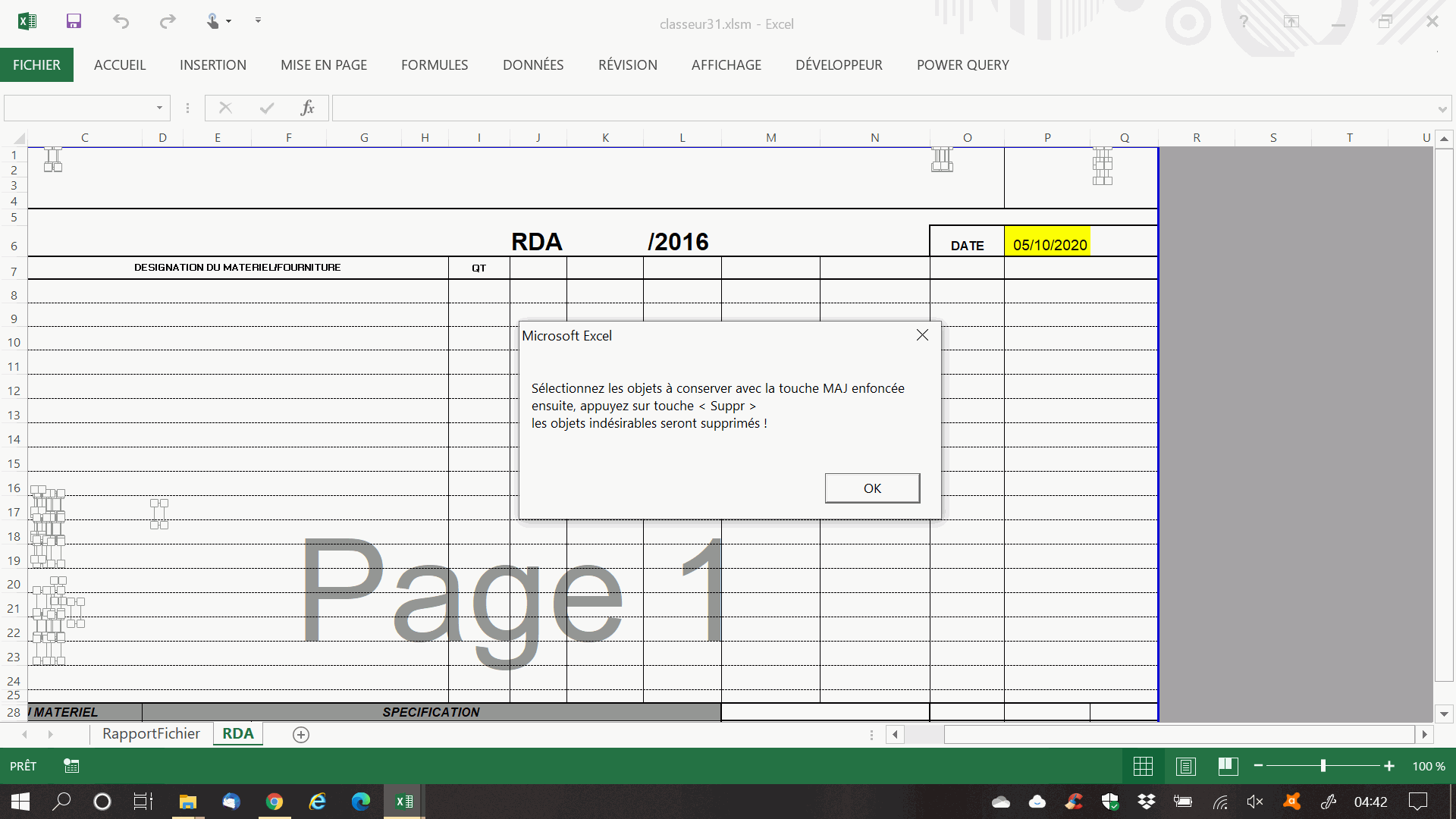
Task: Open the FORMULES ribbon tab
Action: (435, 65)
